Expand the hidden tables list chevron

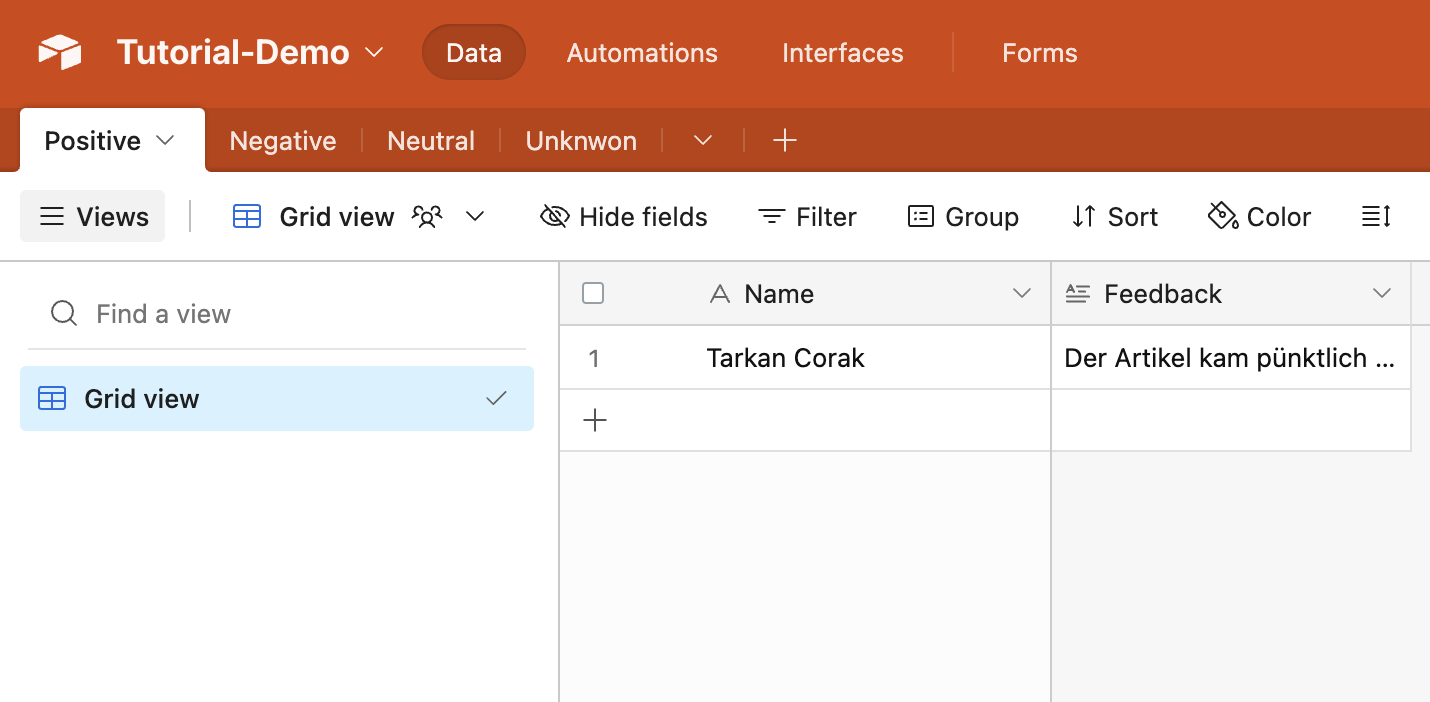click(x=703, y=141)
